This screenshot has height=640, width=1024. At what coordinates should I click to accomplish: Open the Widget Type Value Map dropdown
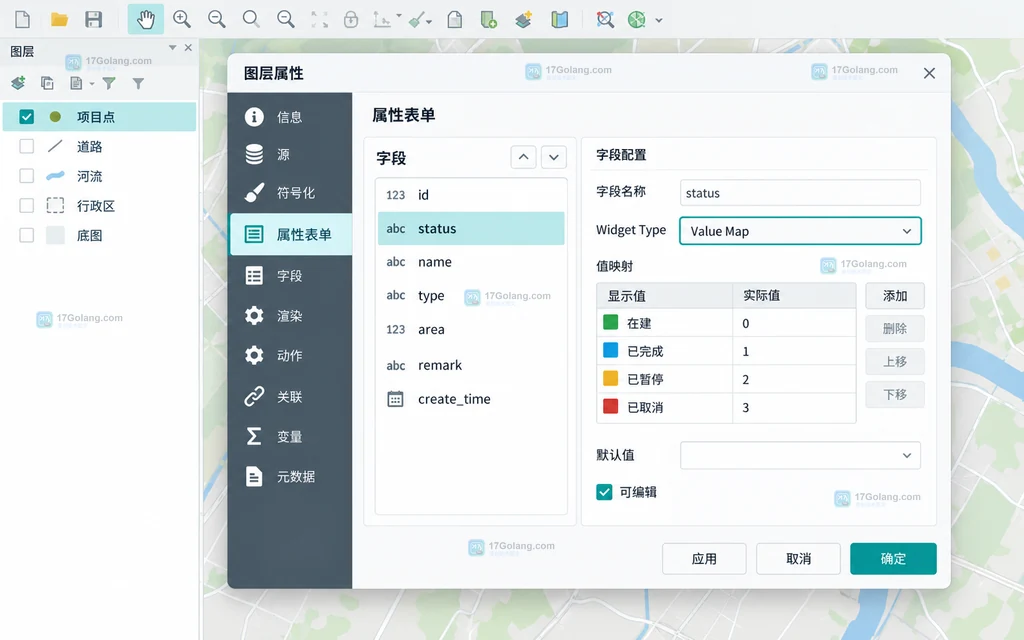tap(800, 231)
